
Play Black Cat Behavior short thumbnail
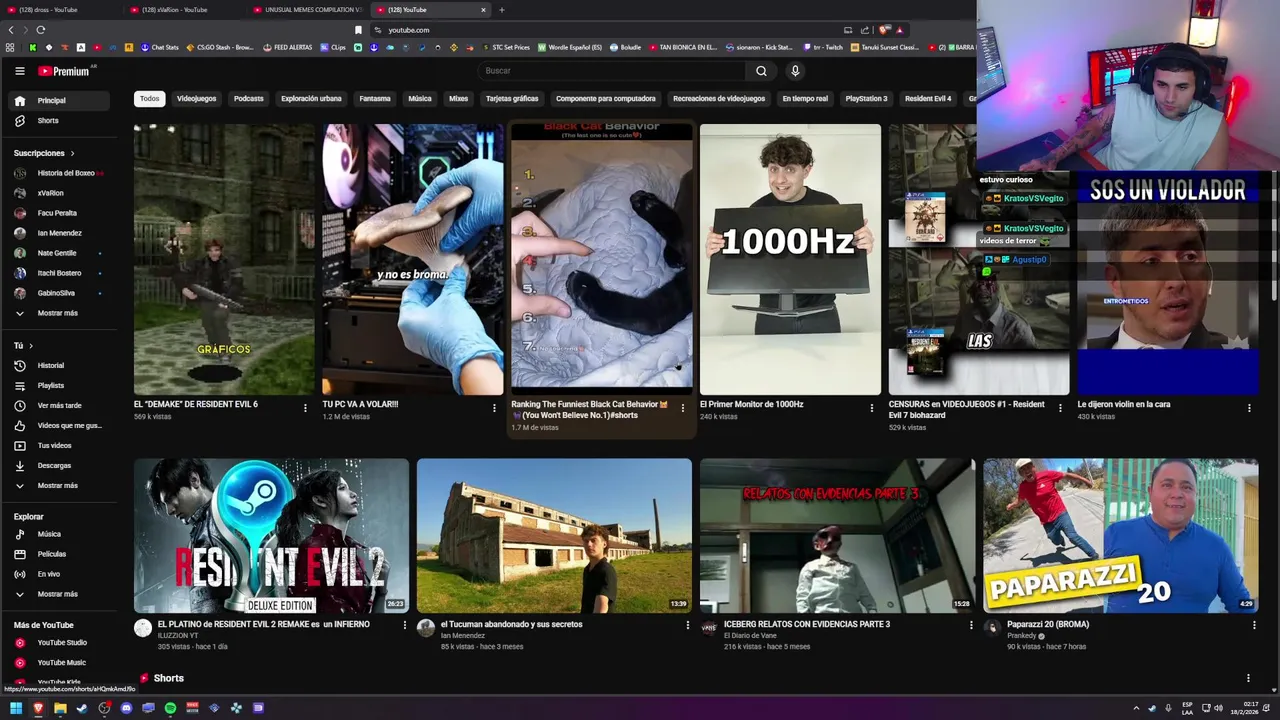click(x=602, y=259)
